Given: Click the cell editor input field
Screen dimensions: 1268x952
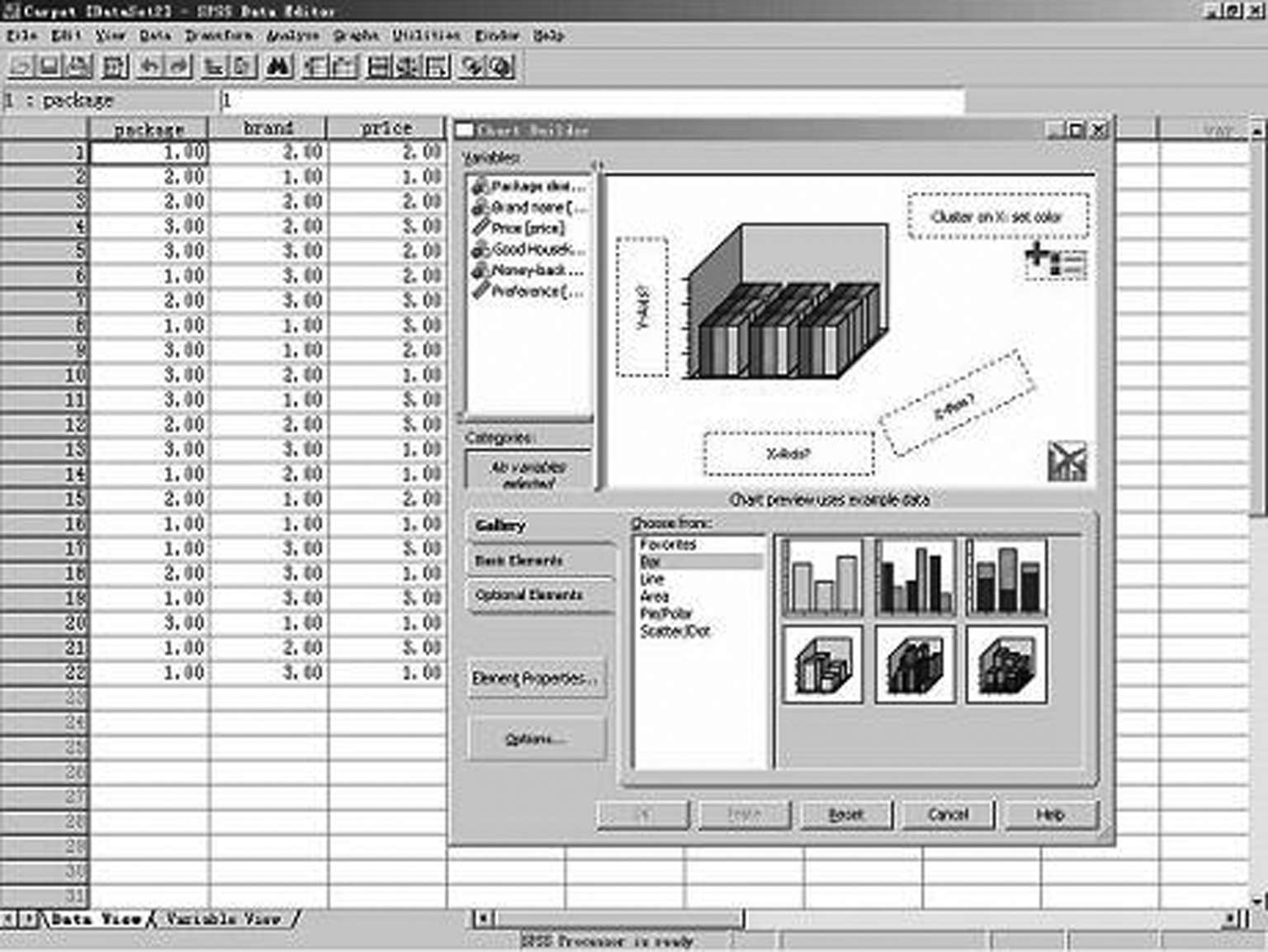Looking at the screenshot, I should point(591,101).
